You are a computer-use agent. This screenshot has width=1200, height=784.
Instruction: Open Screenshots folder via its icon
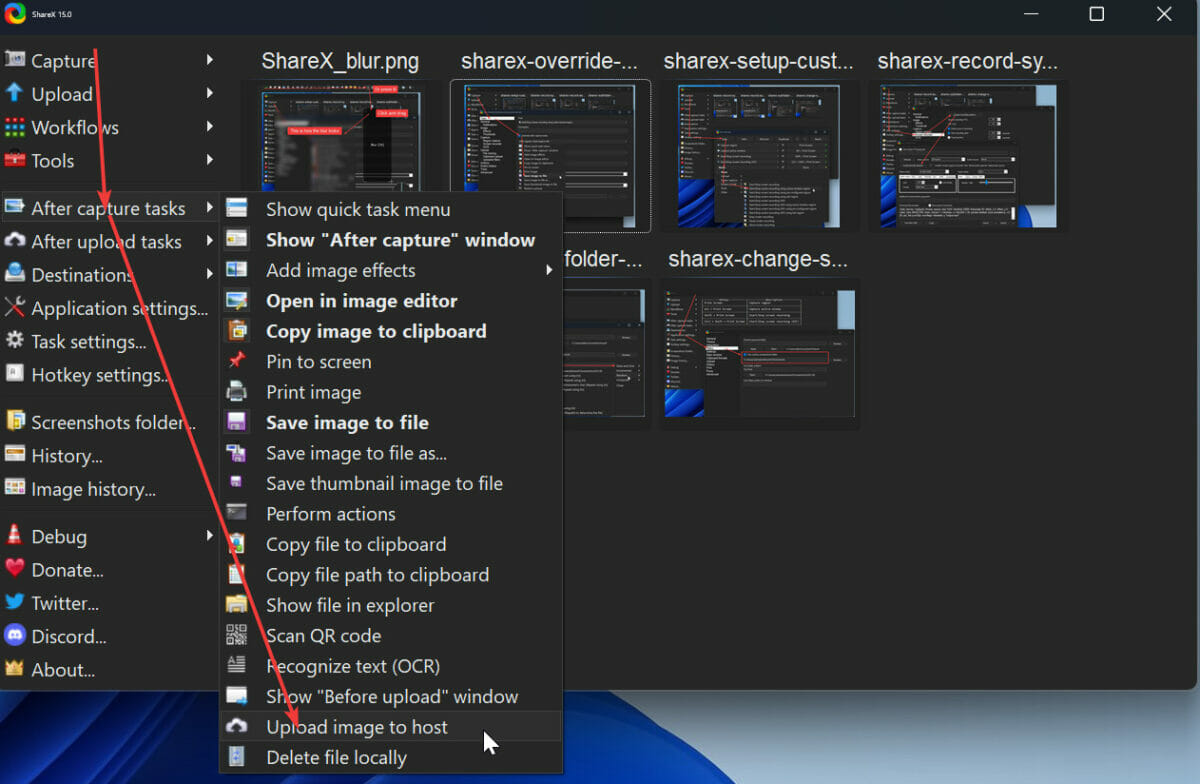pyautogui.click(x=15, y=422)
